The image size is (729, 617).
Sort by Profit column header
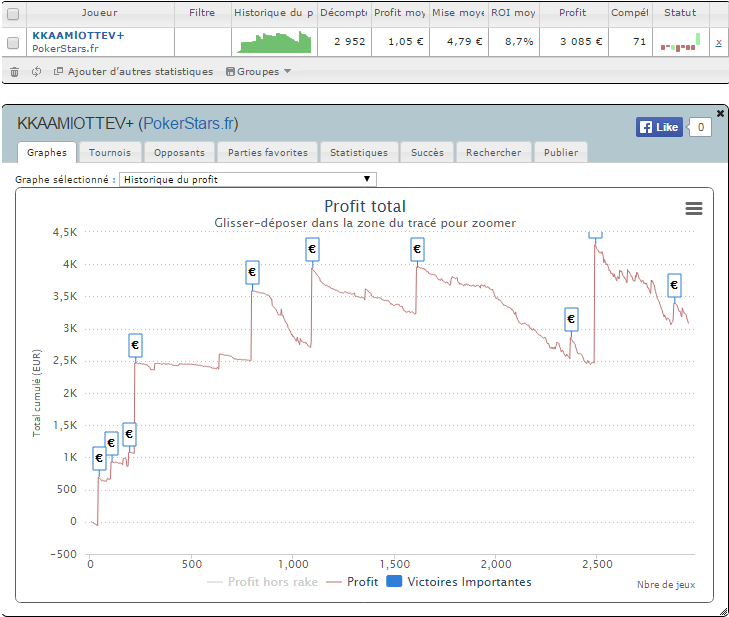pyautogui.click(x=573, y=13)
